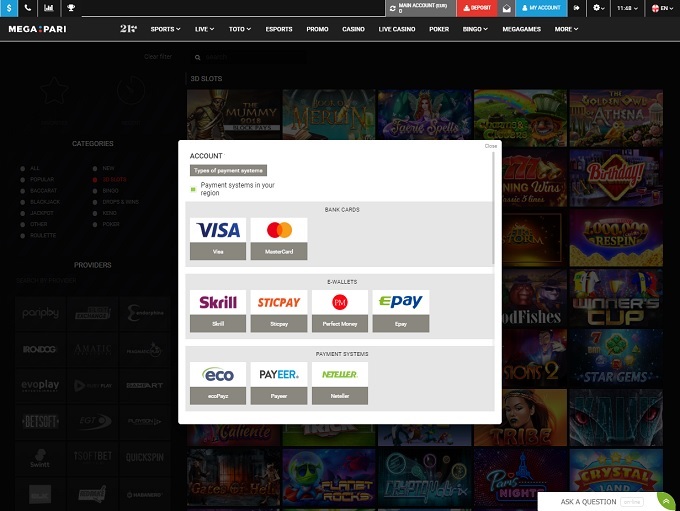Choose ecoPayz payment system
The image size is (680, 511).
[218, 382]
